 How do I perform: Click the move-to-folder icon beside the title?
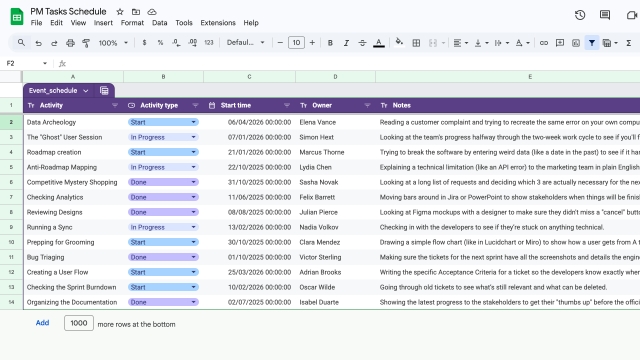tap(136, 12)
